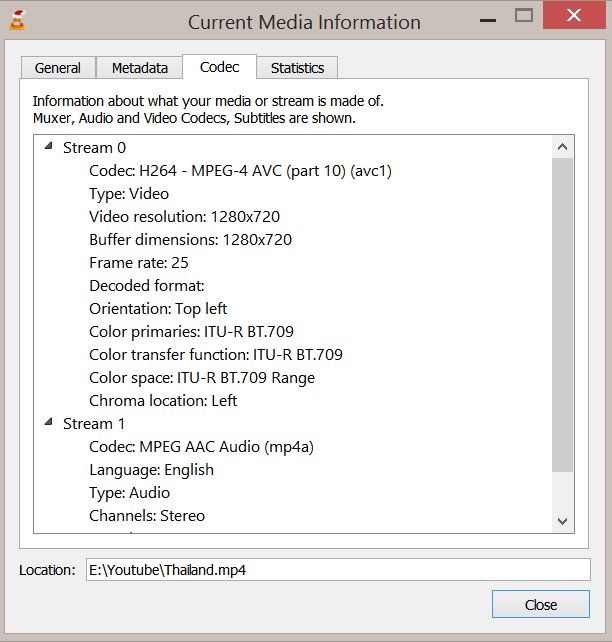Select the 'Type: Audio' row
612x642 pixels.
[129, 493]
